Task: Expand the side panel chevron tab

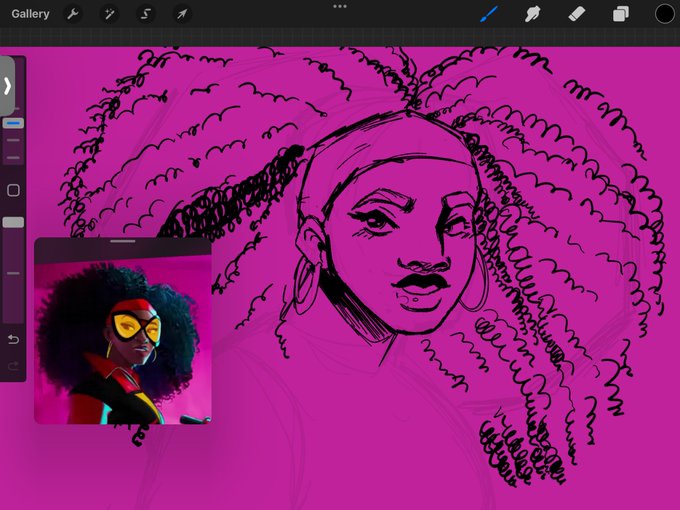Action: [x=7, y=86]
